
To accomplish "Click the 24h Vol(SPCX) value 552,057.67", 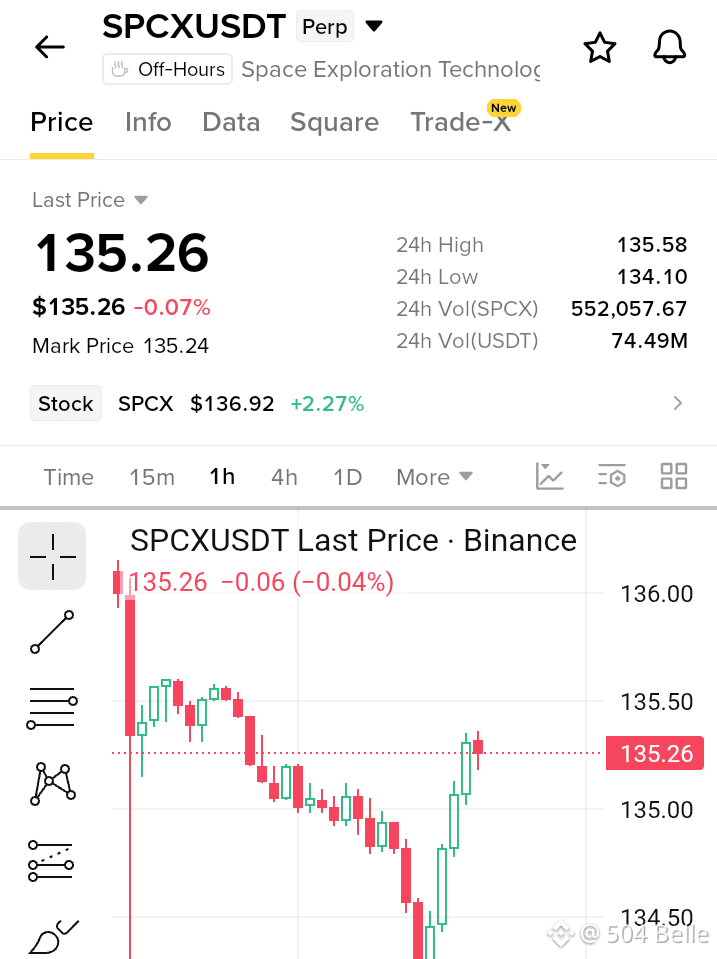I will [629, 309].
